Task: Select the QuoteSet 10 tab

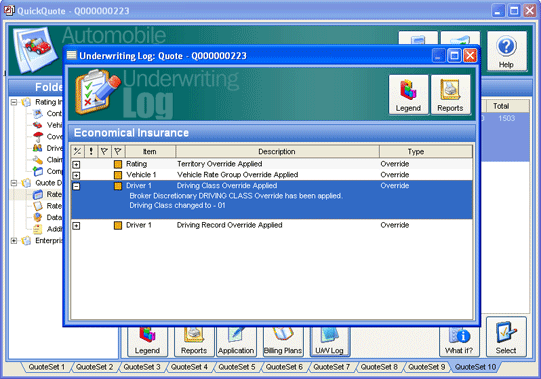Action: click(x=475, y=367)
